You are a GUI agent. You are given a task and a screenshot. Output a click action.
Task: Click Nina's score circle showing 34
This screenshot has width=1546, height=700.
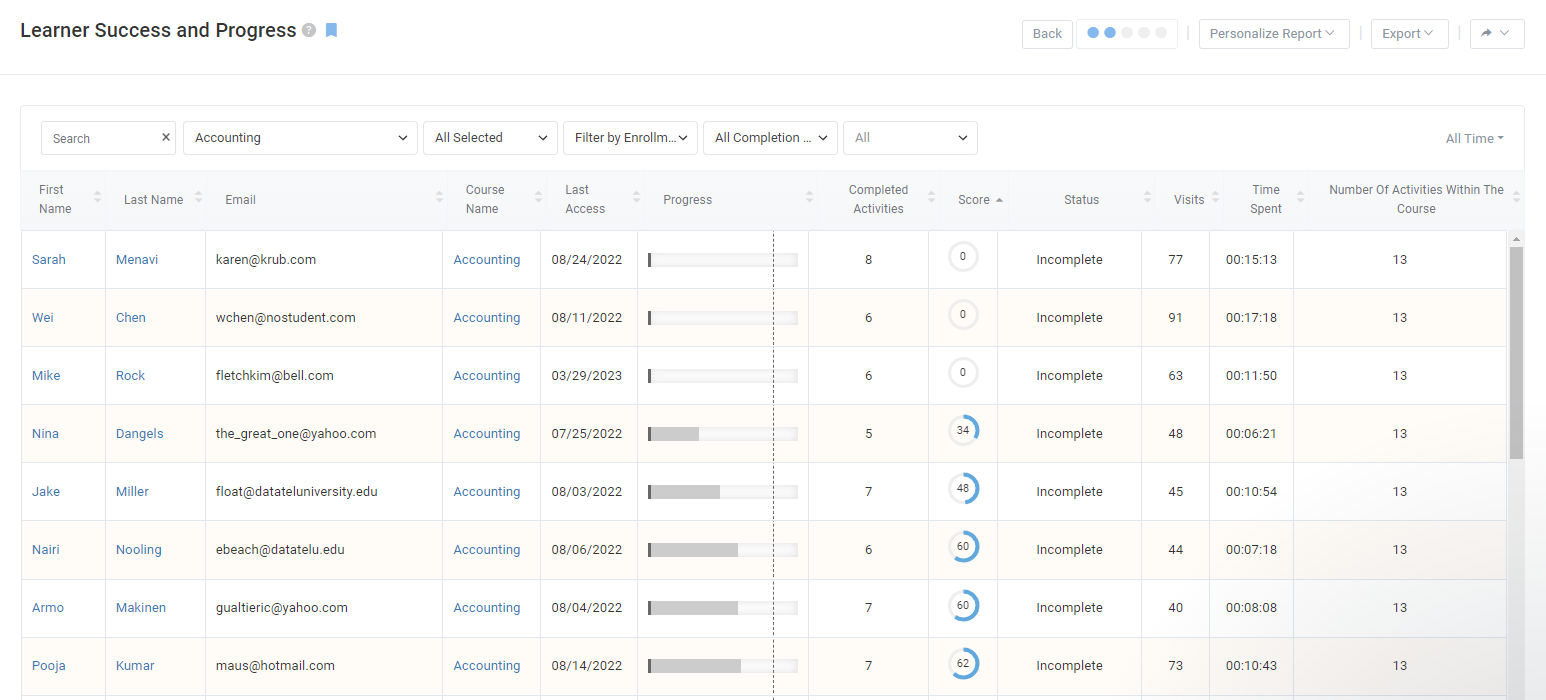[963, 431]
